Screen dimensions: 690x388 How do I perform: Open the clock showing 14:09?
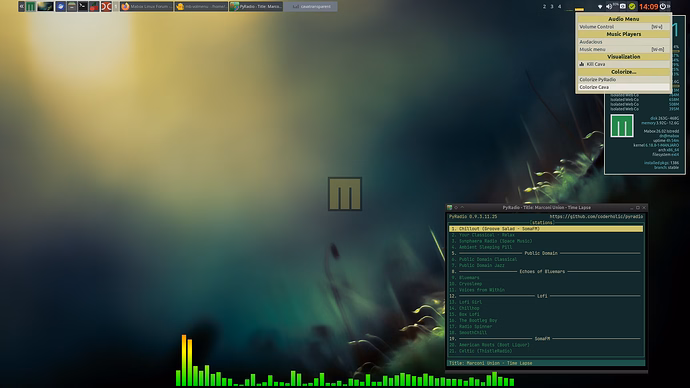pos(648,7)
